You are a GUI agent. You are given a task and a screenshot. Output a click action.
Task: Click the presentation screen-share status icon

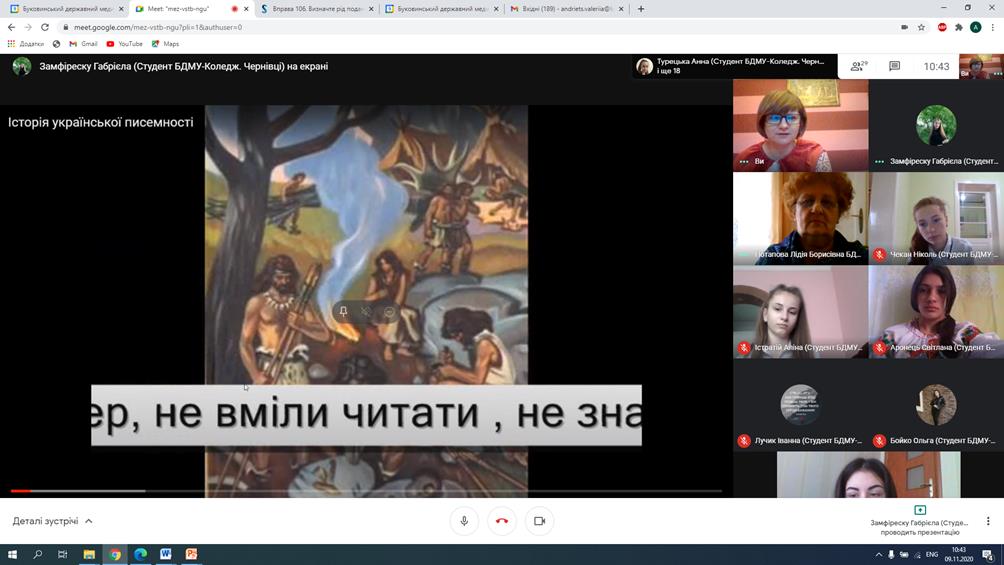tap(920, 510)
